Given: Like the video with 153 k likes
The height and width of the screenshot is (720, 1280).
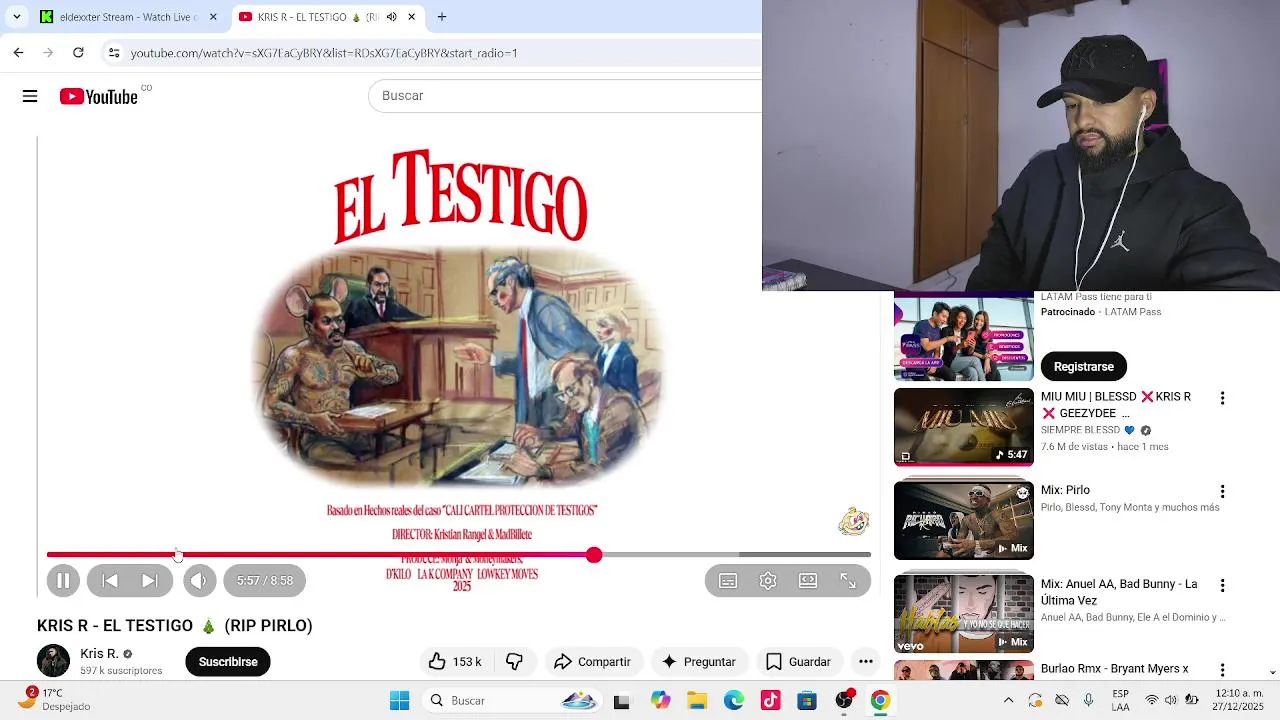Looking at the screenshot, I should pyautogui.click(x=455, y=661).
